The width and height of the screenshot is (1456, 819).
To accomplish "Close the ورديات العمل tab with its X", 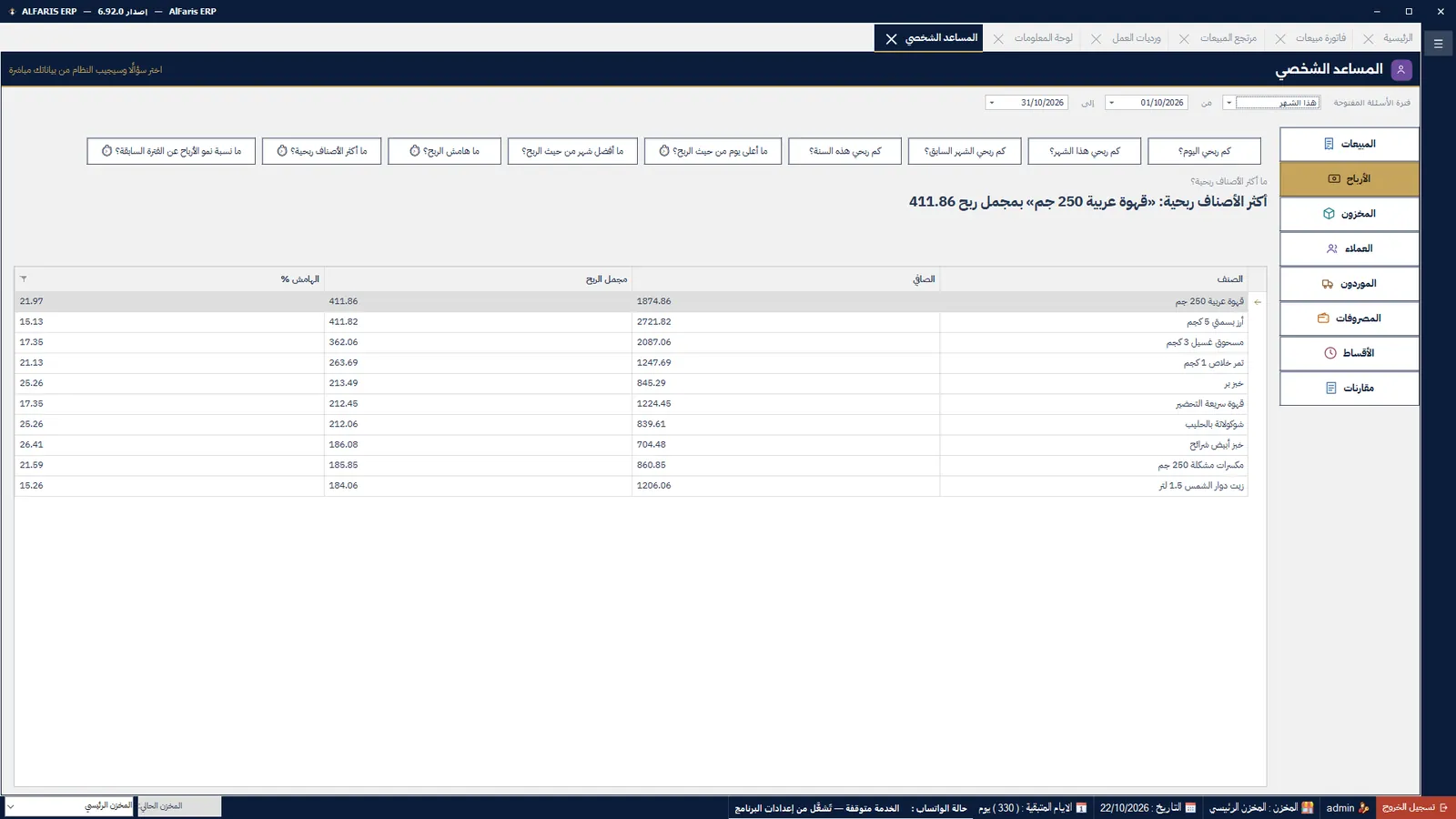I will coord(1096,38).
